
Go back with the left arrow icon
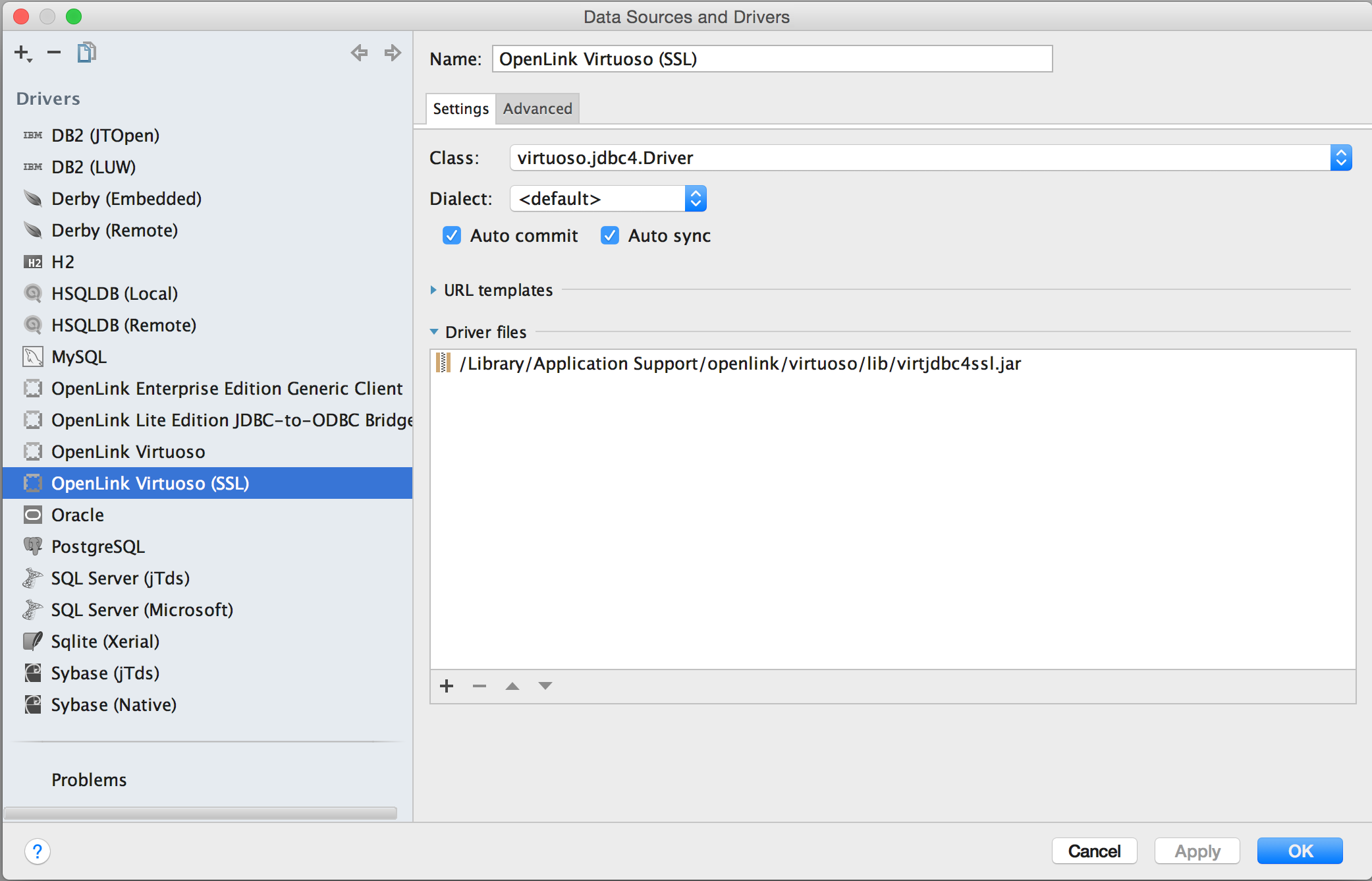(359, 52)
